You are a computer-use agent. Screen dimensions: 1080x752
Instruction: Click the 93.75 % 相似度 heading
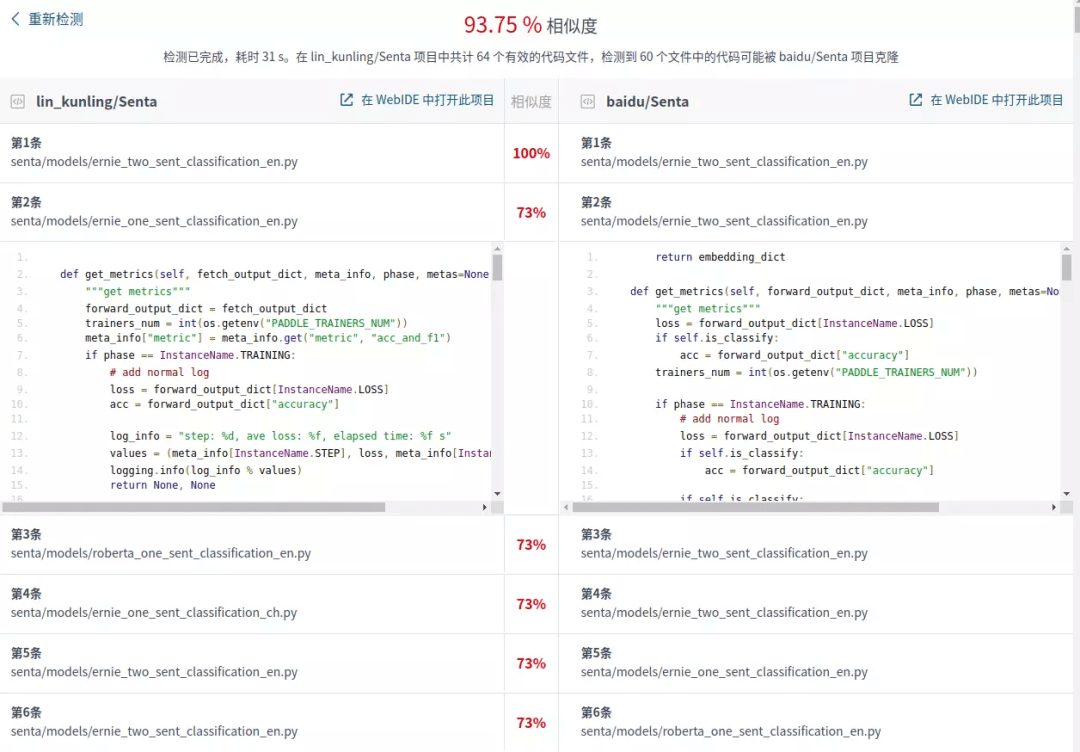(530, 25)
